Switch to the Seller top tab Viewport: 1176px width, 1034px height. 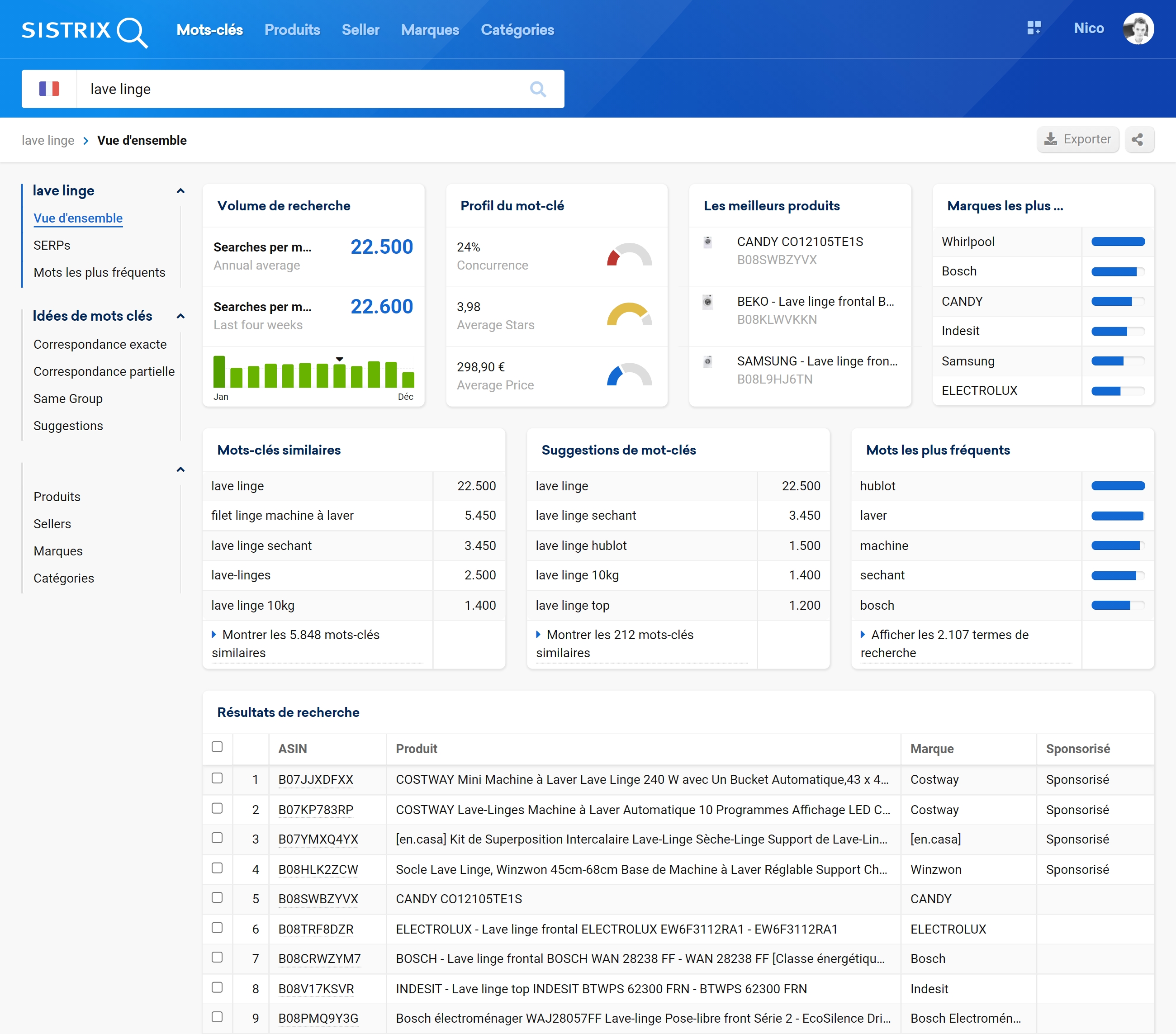point(361,30)
